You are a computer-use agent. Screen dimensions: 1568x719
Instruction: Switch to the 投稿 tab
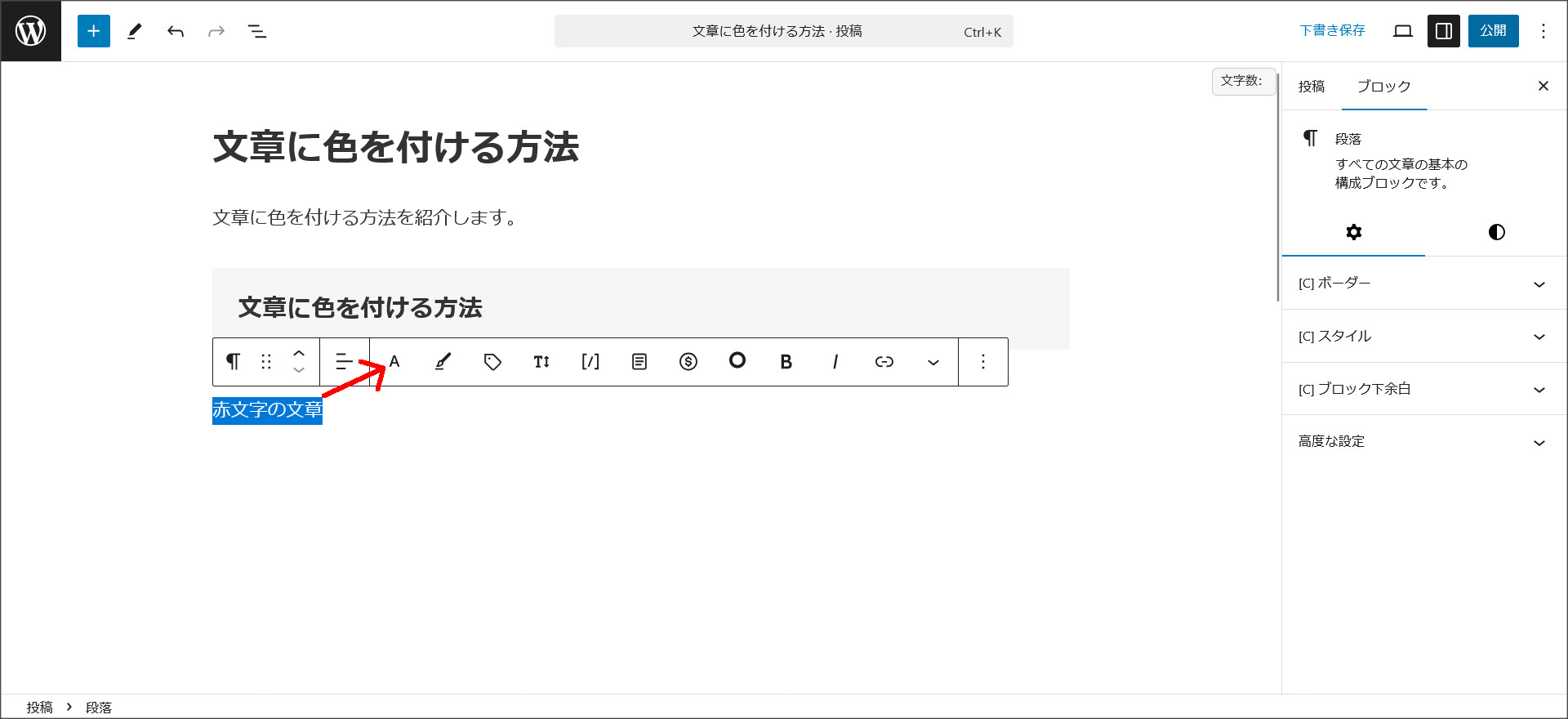coord(1312,87)
